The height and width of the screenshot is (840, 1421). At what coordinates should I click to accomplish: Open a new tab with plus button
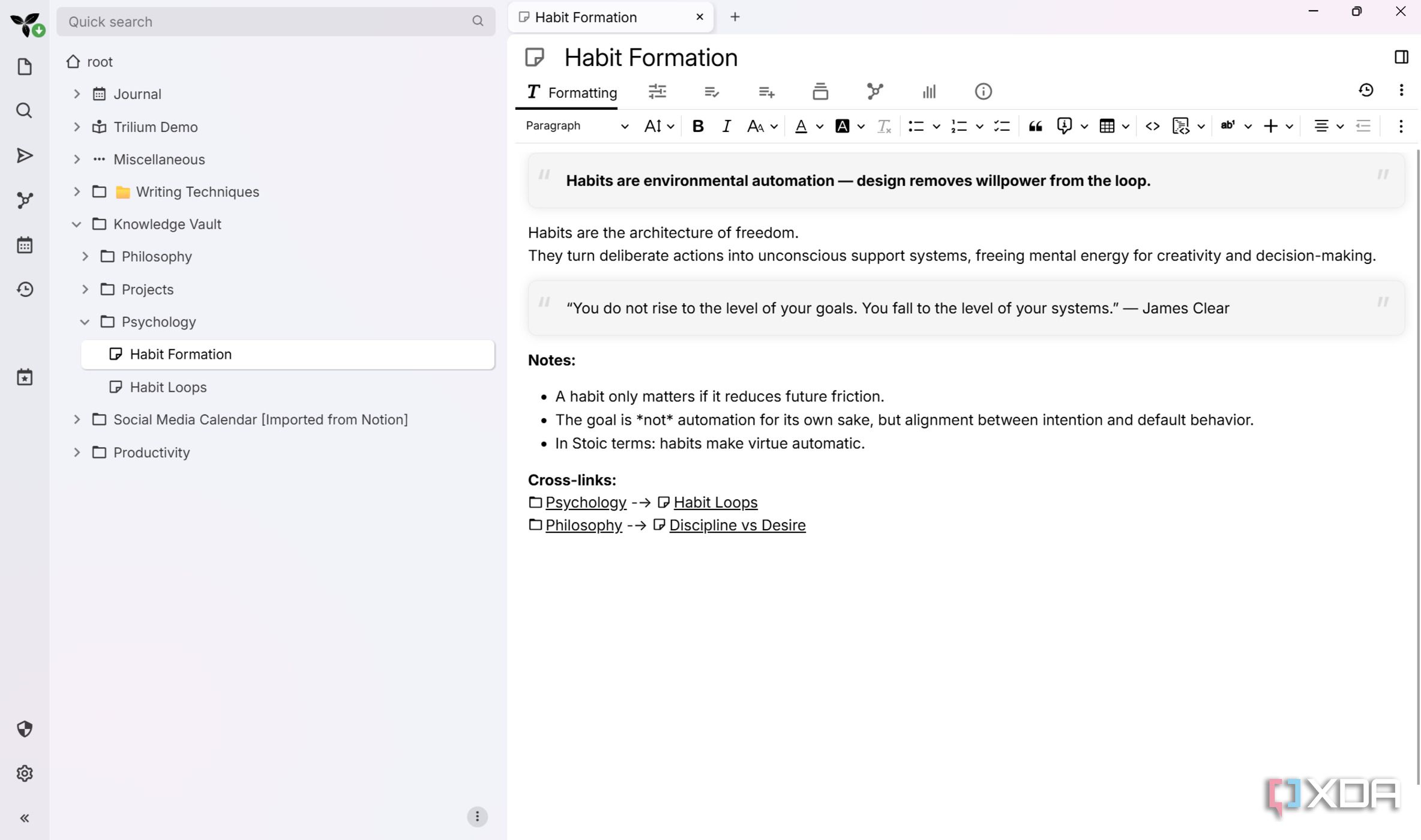click(x=735, y=17)
